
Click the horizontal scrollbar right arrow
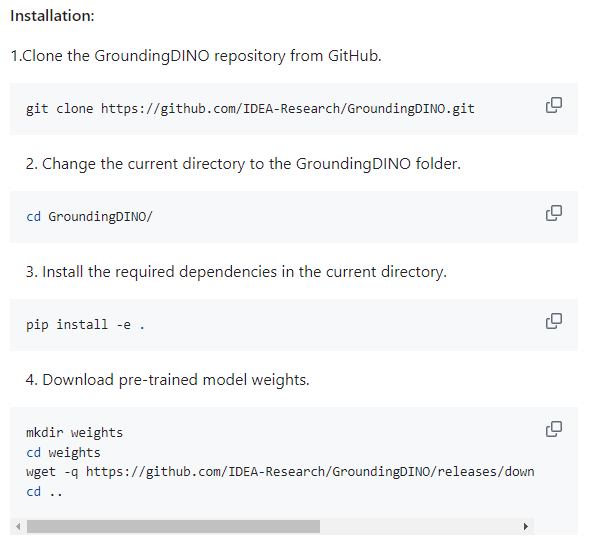[x=525, y=527]
